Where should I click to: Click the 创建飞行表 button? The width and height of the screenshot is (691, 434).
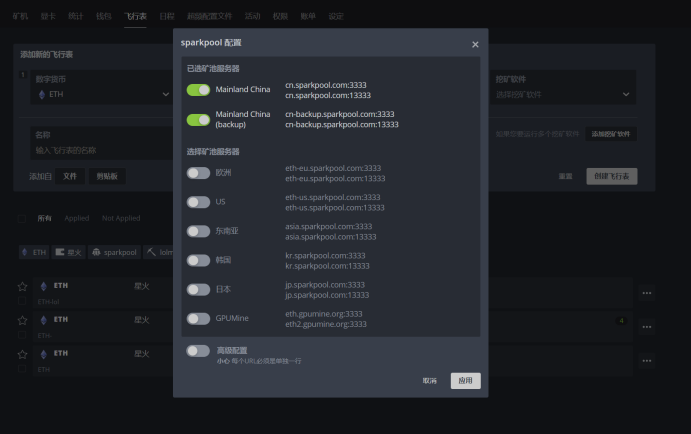click(612, 176)
